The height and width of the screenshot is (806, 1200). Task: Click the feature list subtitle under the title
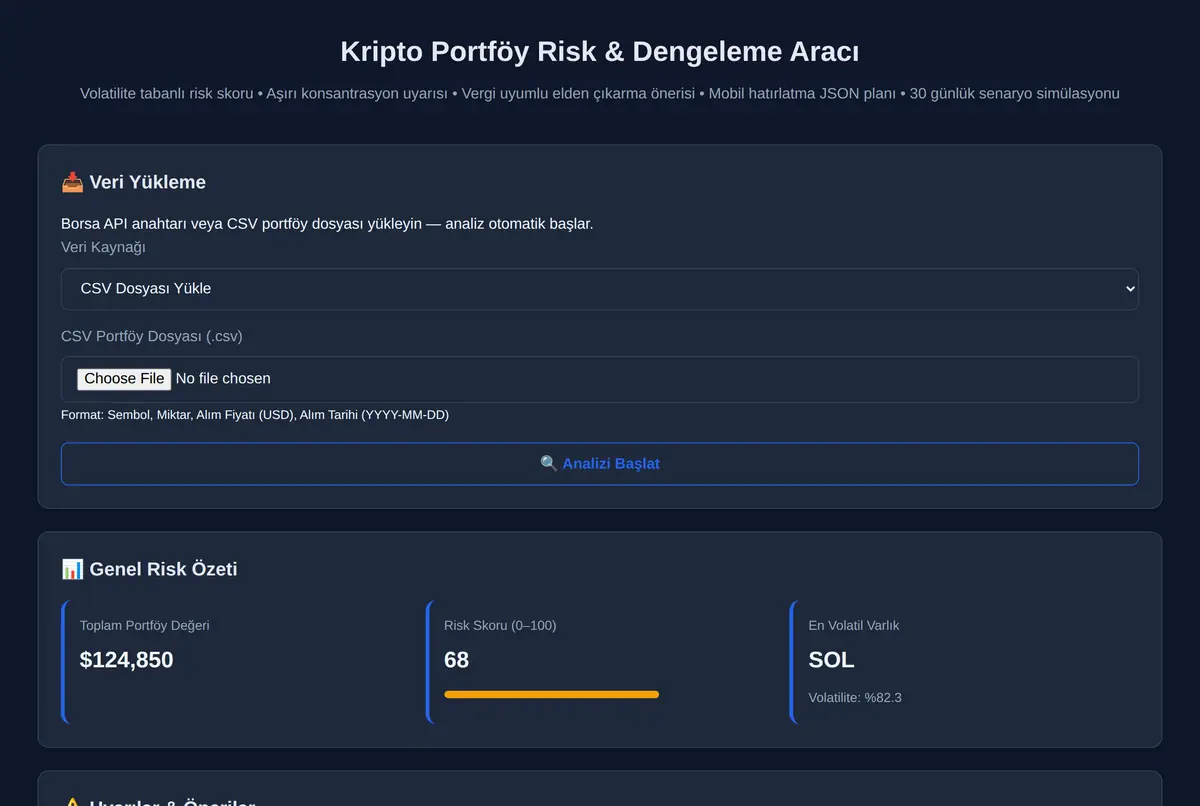tap(600, 94)
